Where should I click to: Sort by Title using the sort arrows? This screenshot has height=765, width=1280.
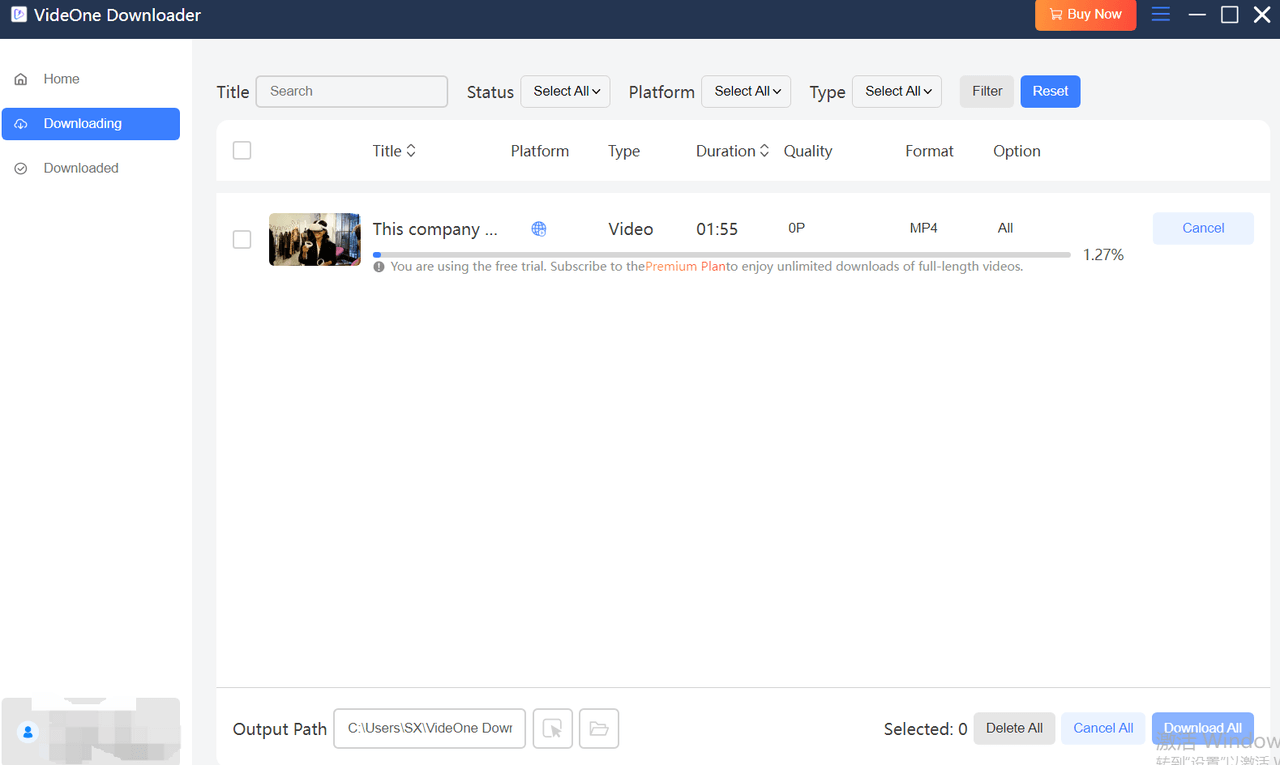(x=411, y=151)
